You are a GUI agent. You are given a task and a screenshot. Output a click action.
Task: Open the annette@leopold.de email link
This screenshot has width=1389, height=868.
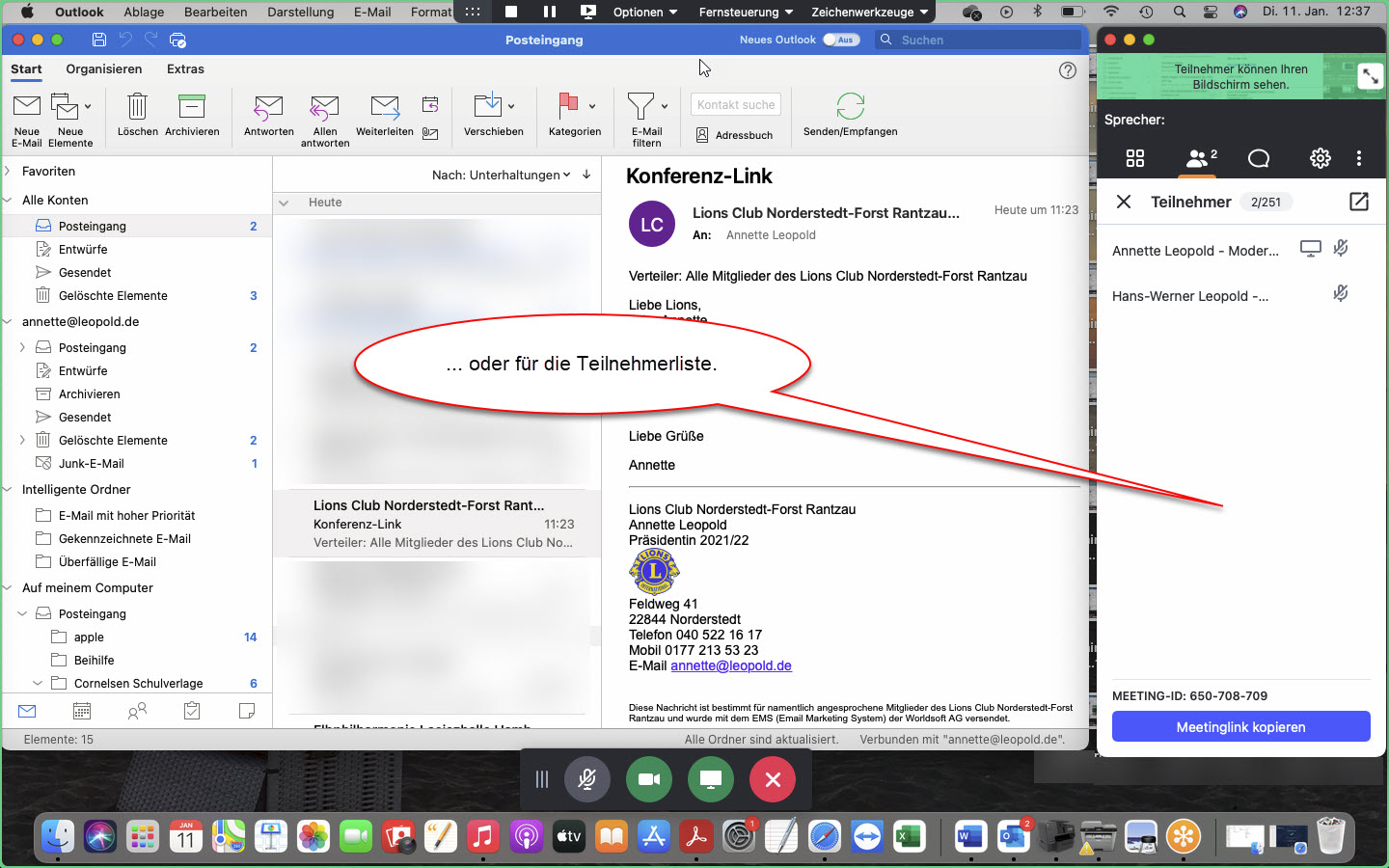click(731, 665)
